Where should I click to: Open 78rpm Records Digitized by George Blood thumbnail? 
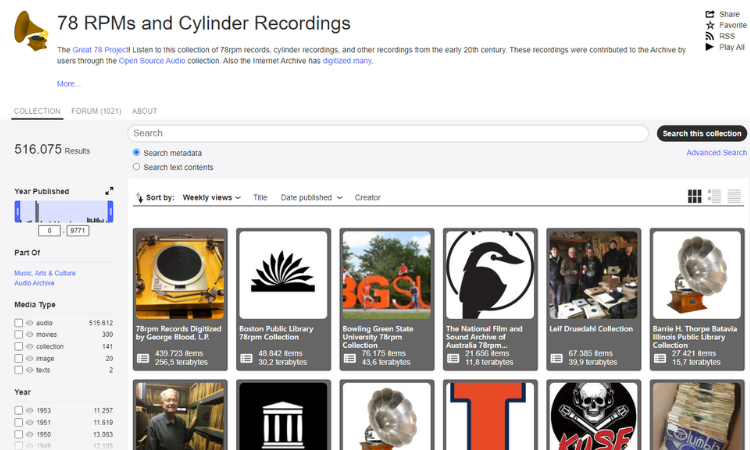180,275
